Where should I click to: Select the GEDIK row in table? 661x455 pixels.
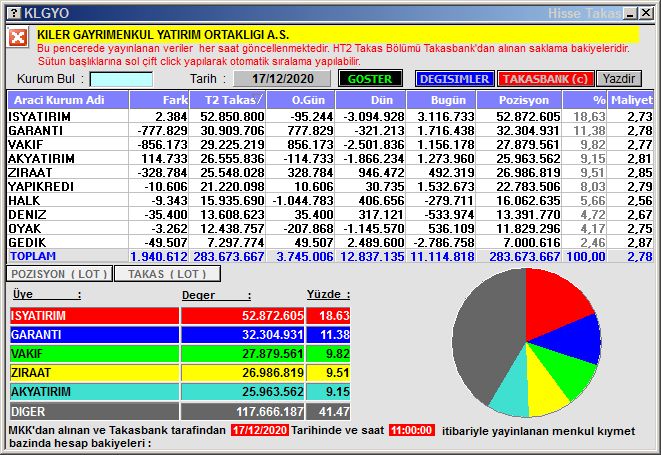click(330, 242)
